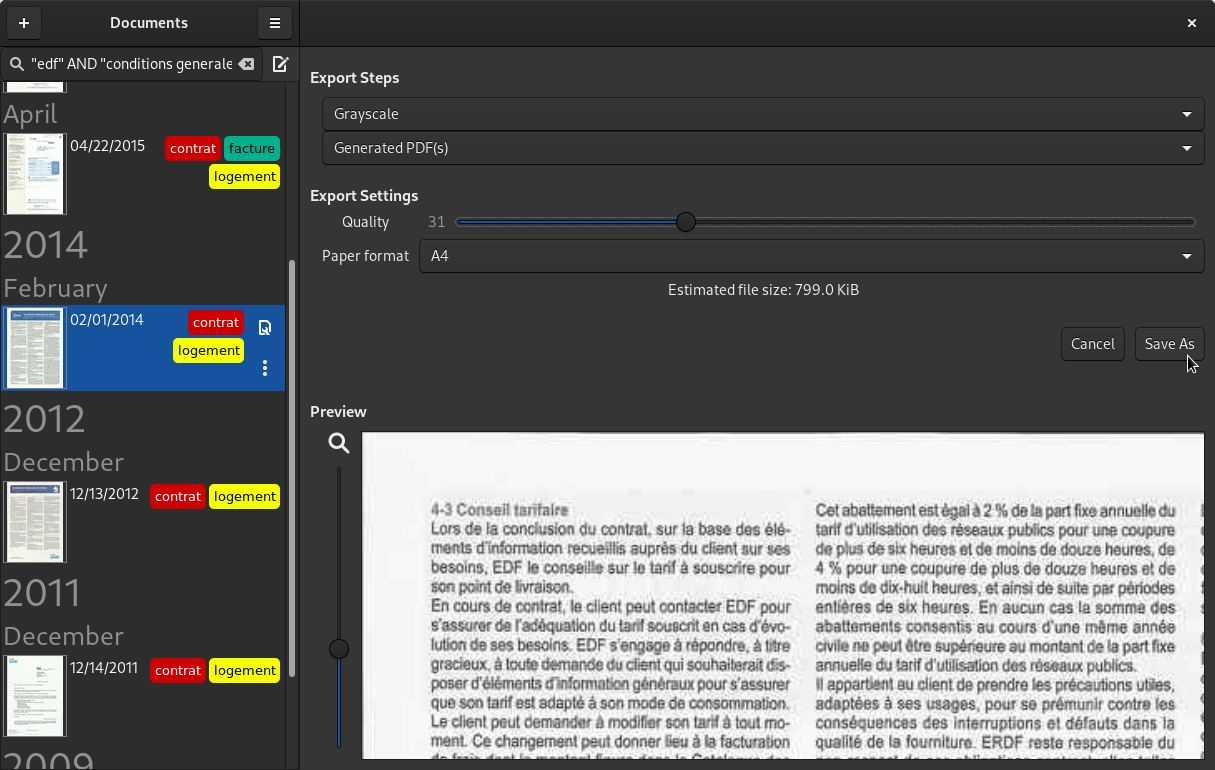Click the preview magnifier zoom icon
Image resolution: width=1215 pixels, height=770 pixels.
tap(339, 443)
